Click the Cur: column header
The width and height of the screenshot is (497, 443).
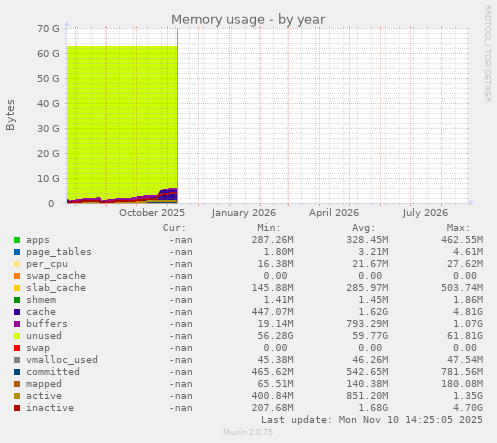[174, 228]
